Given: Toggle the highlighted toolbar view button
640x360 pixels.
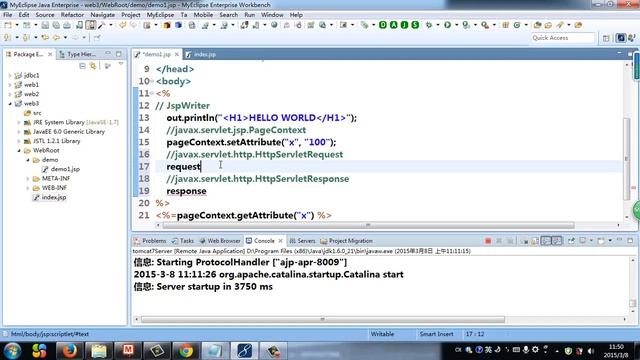Looking at the screenshot, I should pos(91,25).
